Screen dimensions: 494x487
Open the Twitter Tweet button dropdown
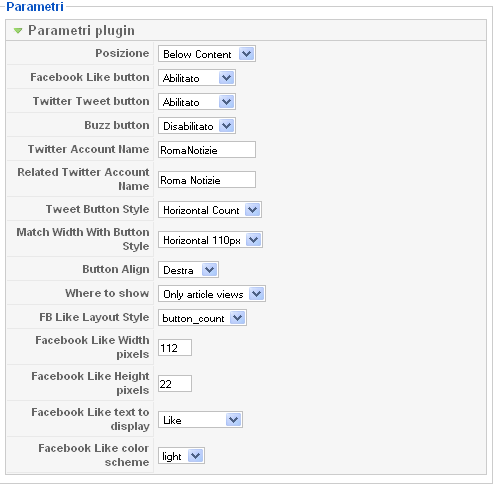pos(197,102)
